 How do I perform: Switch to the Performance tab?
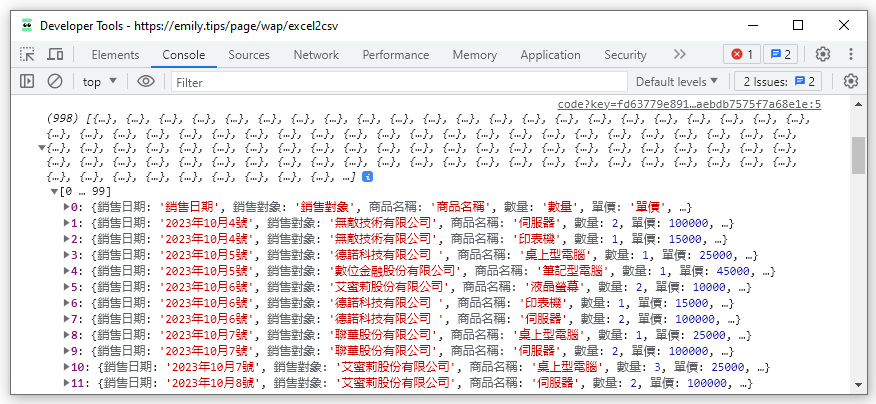pos(396,55)
